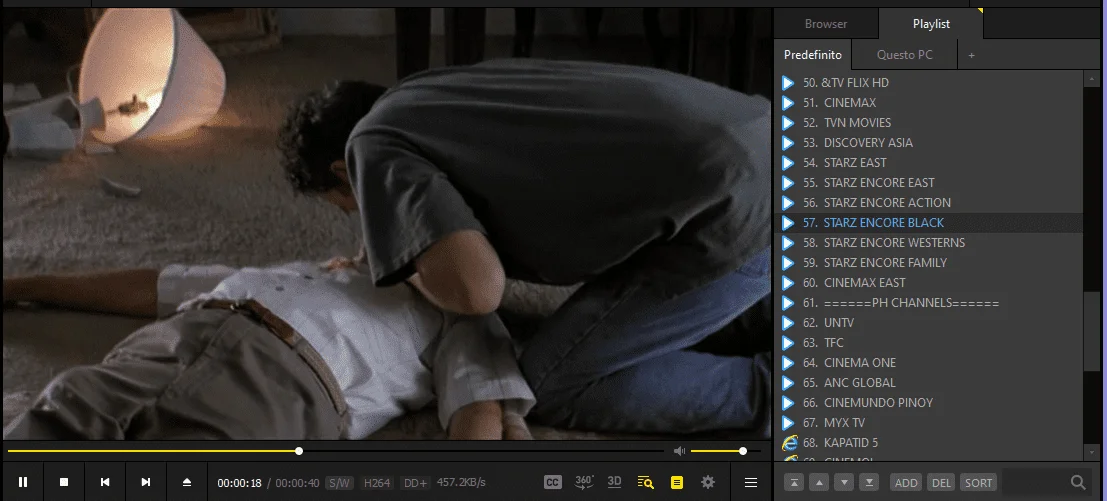
Task: Move selected playlist item down
Action: 844,483
